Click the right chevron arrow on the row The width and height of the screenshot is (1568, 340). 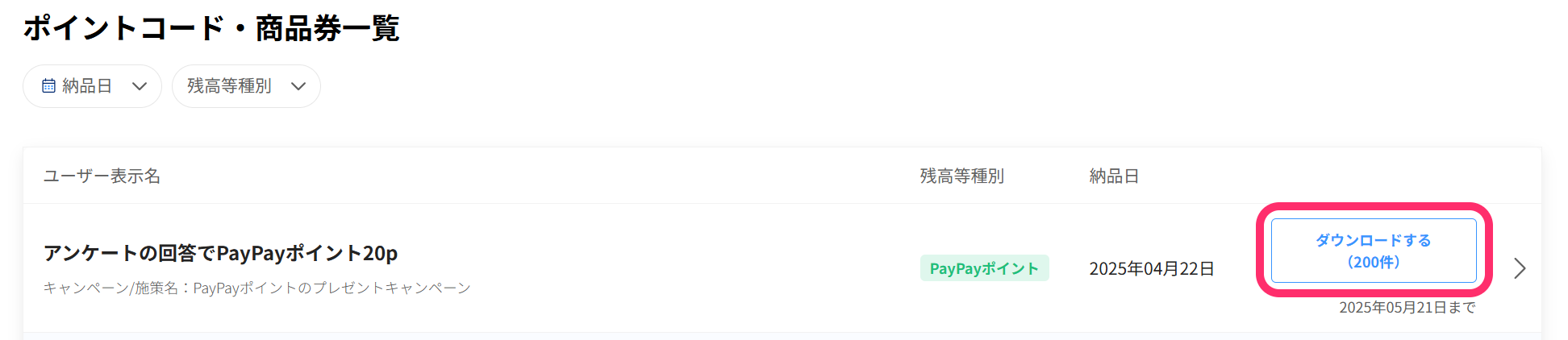click(x=1520, y=268)
